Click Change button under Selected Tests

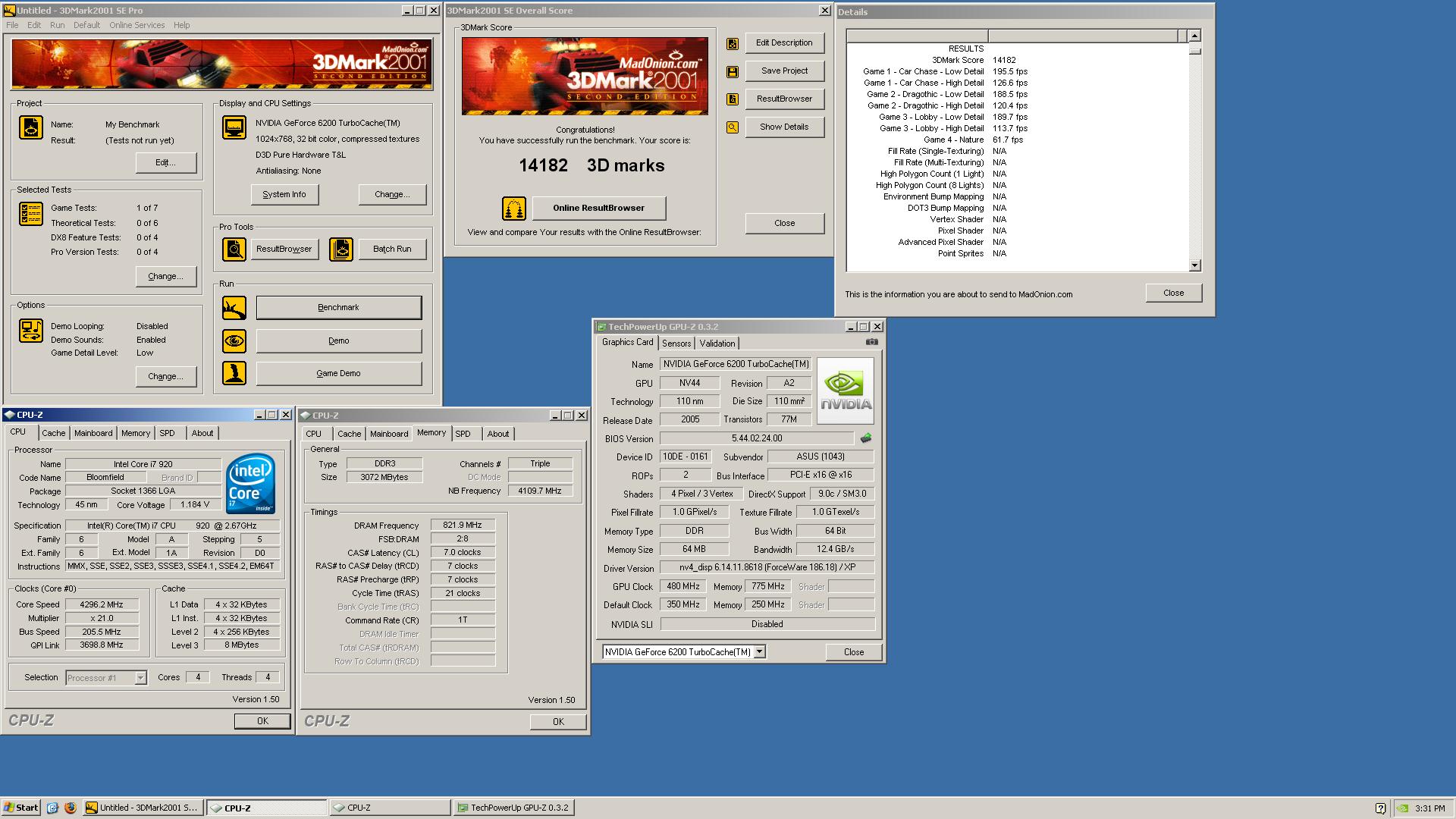click(166, 277)
